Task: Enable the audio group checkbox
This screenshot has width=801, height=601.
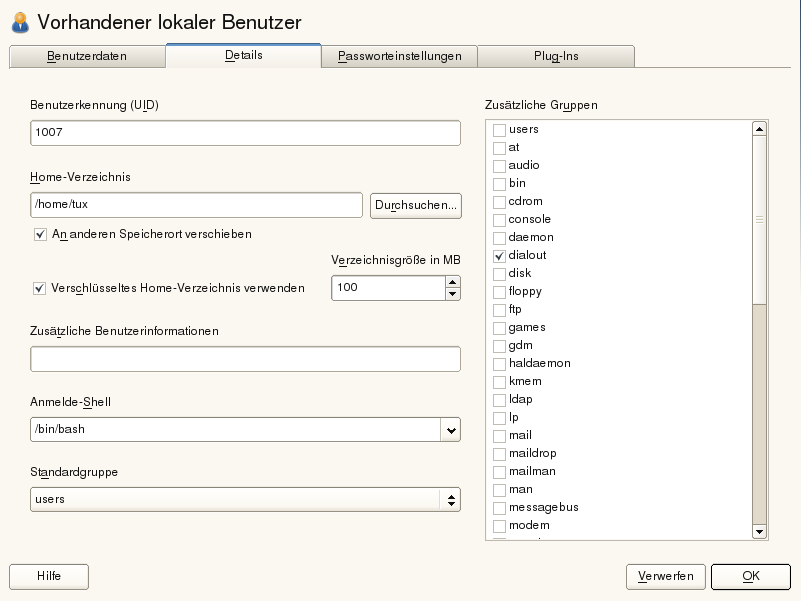Action: 499,166
